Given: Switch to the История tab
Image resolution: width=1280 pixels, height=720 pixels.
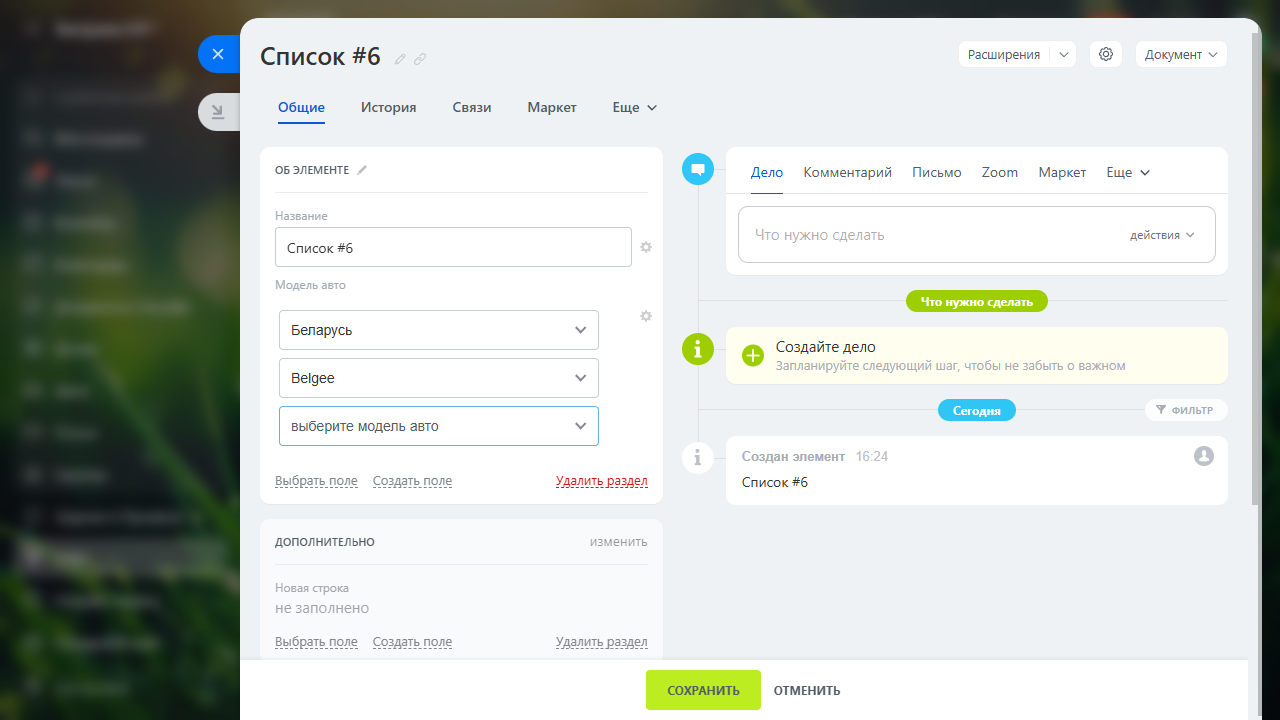Looking at the screenshot, I should pos(389,107).
